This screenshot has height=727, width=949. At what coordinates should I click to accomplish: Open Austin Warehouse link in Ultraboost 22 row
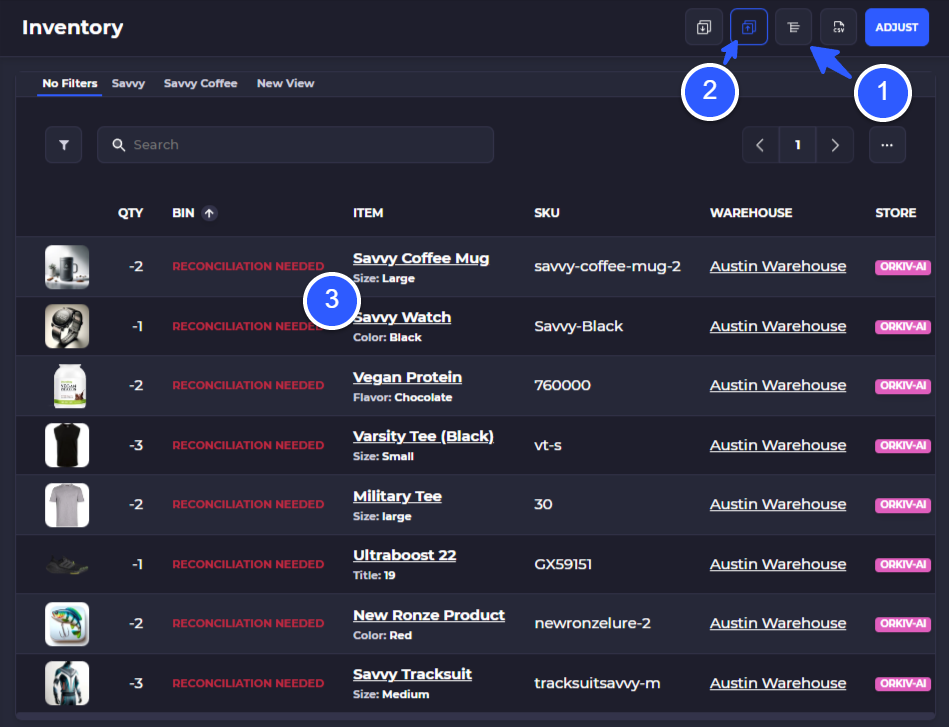point(778,564)
